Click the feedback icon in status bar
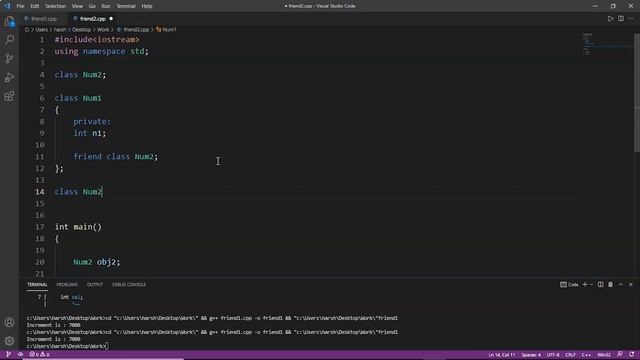Viewport: 640px width, 360px height. pos(620,354)
